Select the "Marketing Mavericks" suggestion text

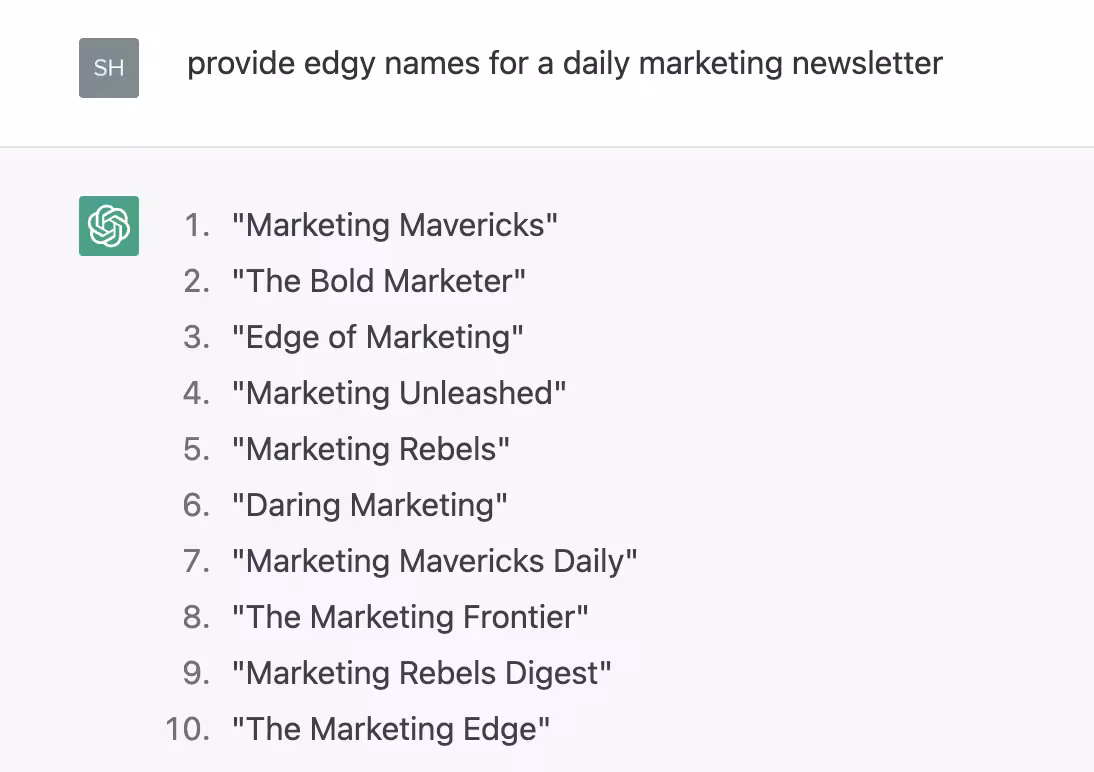[x=395, y=225]
